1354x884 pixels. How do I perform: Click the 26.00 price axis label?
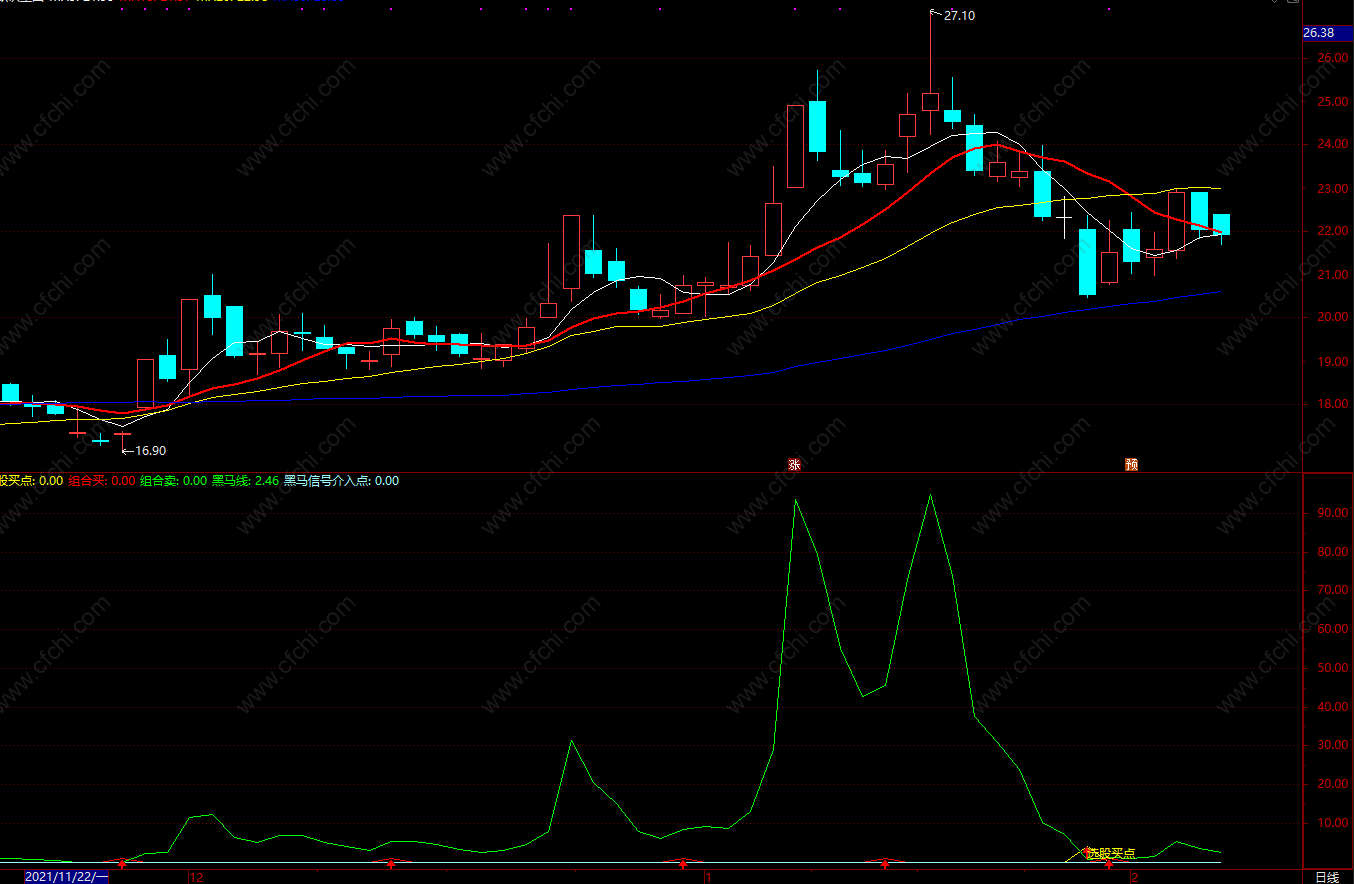point(1331,58)
